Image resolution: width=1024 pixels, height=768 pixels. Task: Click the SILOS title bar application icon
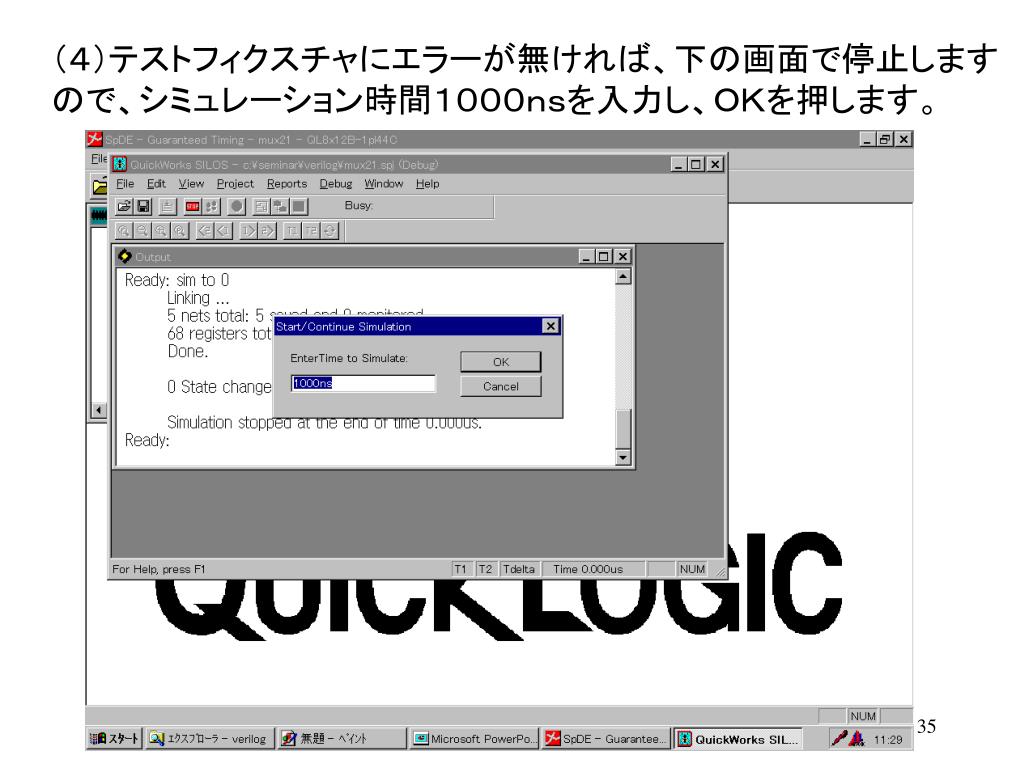pyautogui.click(x=120, y=165)
